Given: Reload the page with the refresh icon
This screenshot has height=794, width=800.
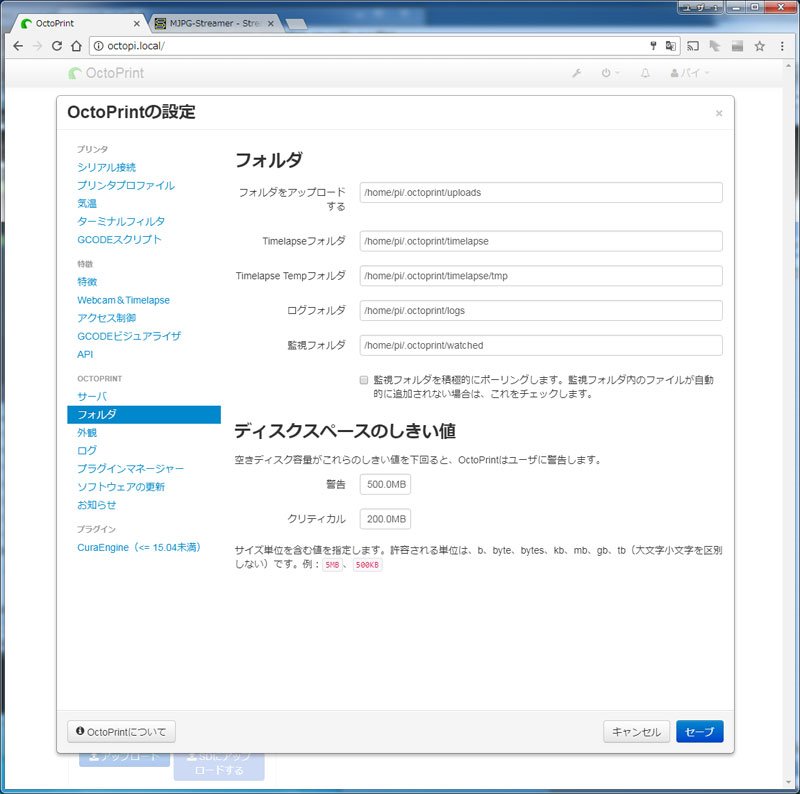Looking at the screenshot, I should pyautogui.click(x=57, y=46).
